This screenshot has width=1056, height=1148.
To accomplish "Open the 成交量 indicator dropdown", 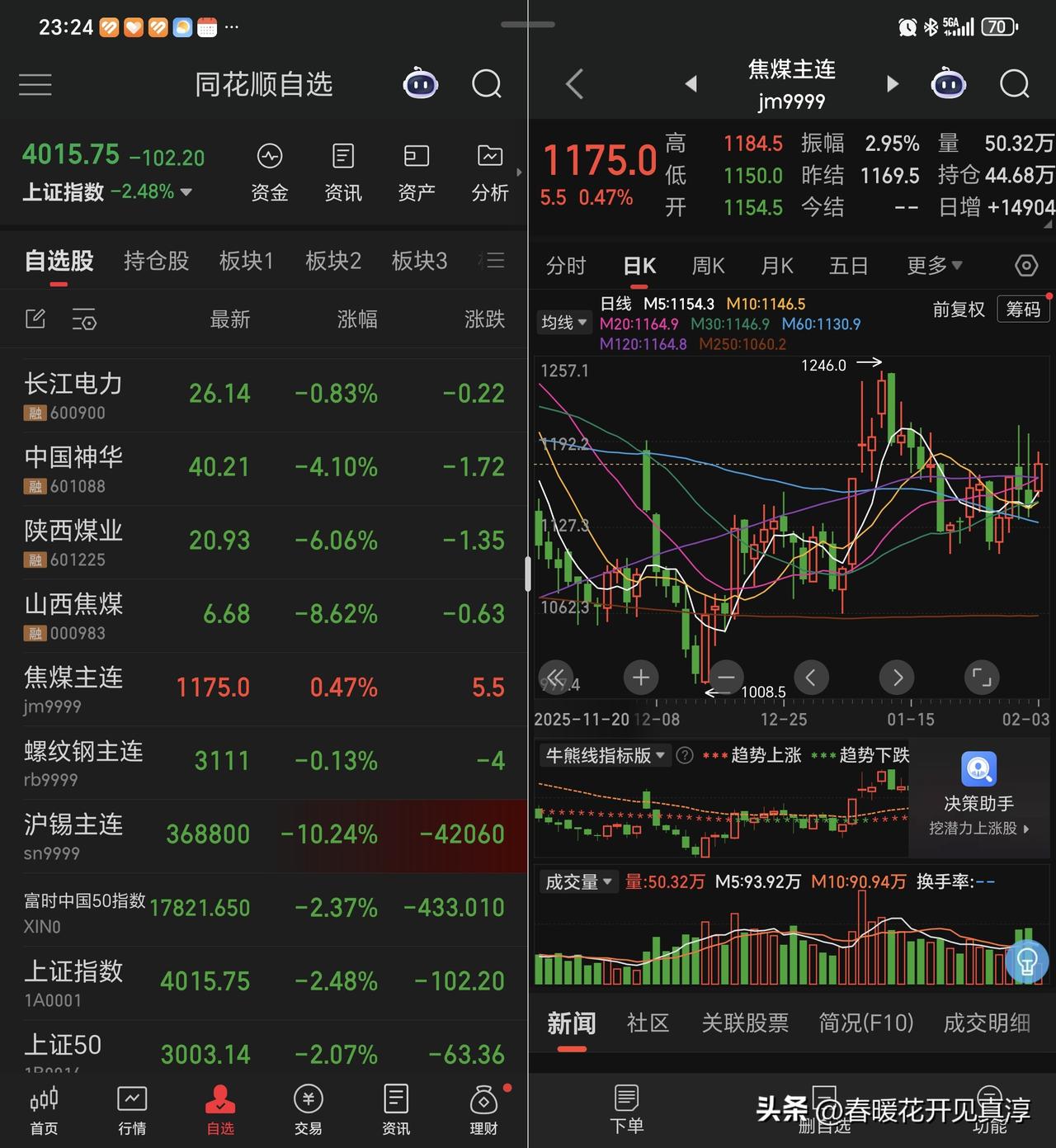I will (578, 881).
